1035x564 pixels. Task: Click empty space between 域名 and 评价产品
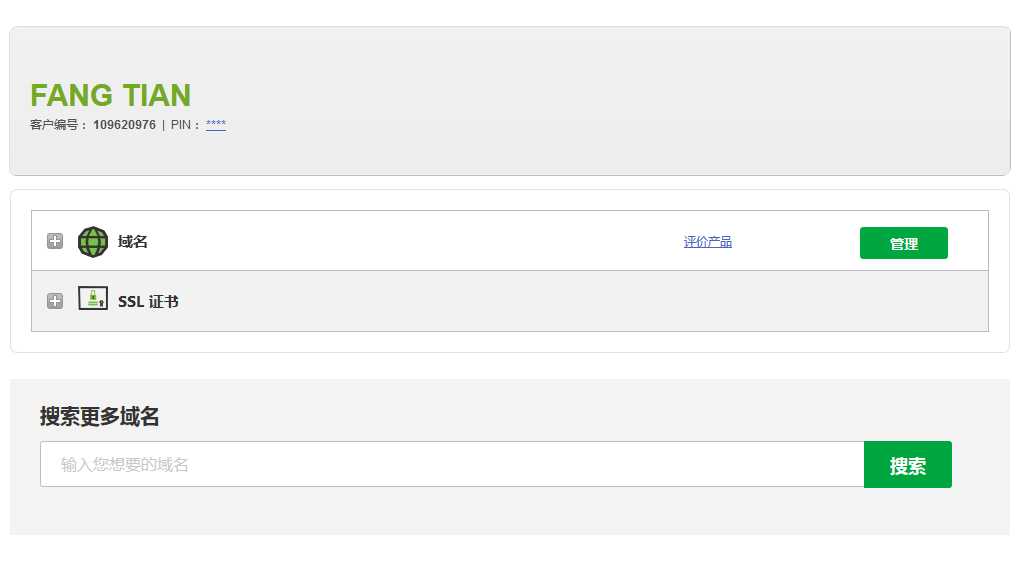point(409,242)
